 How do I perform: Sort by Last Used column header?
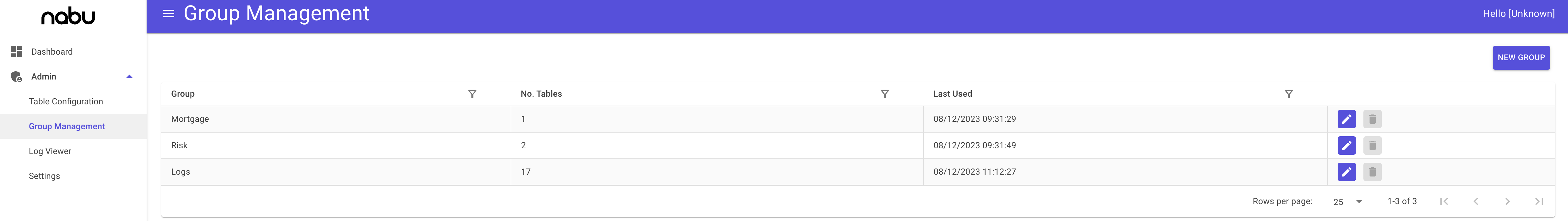click(953, 94)
